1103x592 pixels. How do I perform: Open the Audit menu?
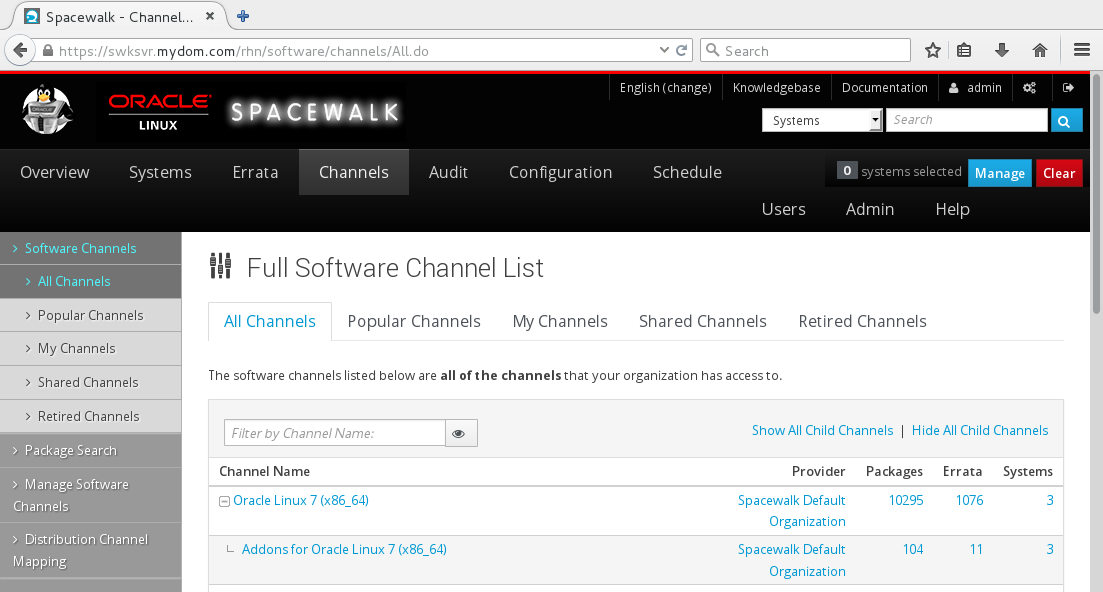(448, 172)
